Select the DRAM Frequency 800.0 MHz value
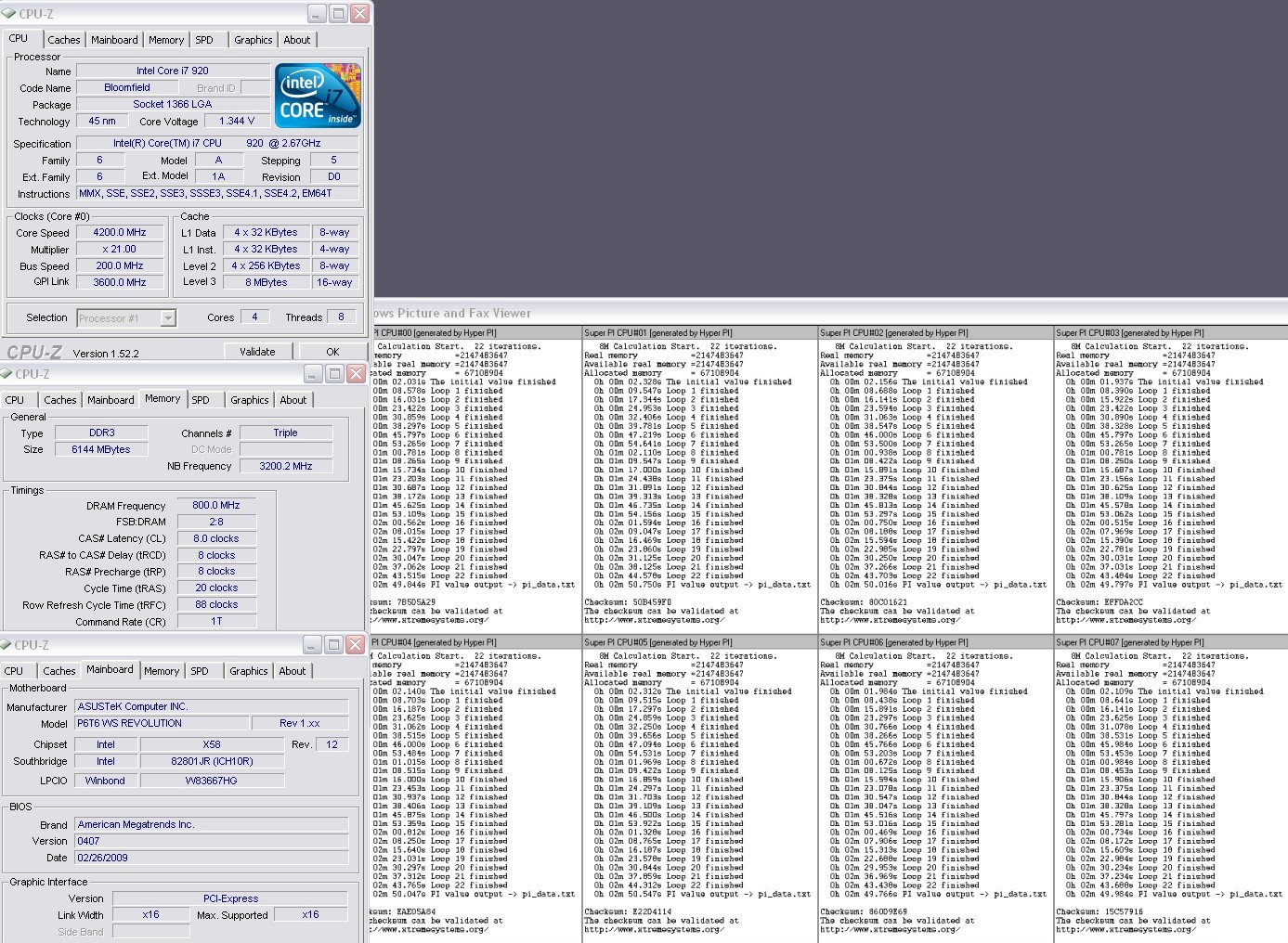The height and width of the screenshot is (943, 1288). tap(216, 506)
